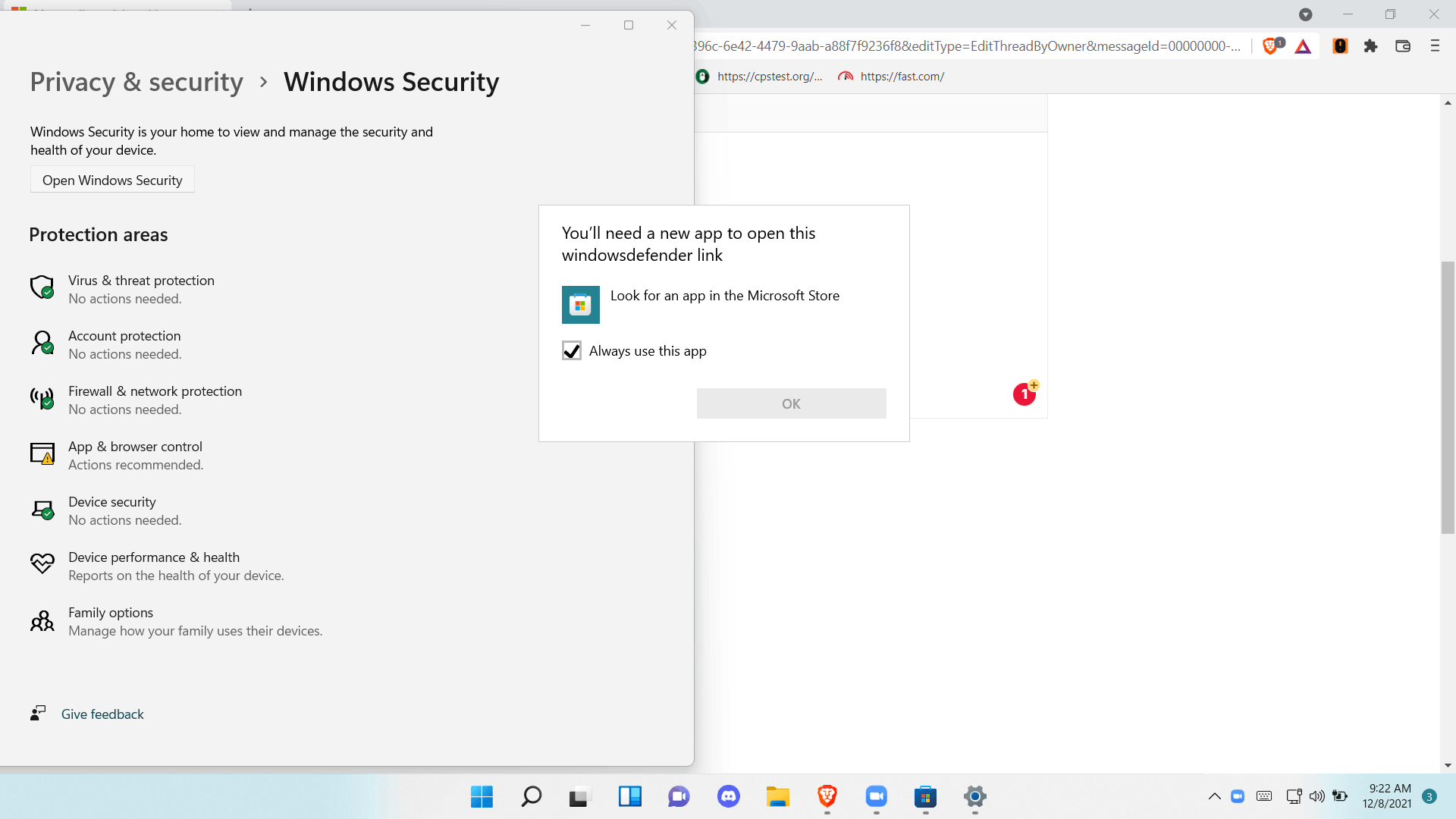Open Brave wallet icon in toolbar

click(1403, 46)
